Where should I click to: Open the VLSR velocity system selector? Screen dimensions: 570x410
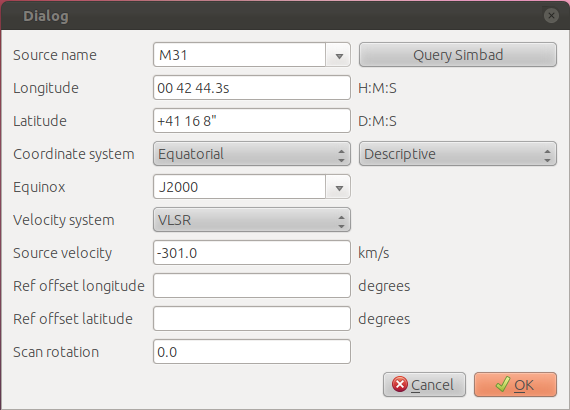pyautogui.click(x=252, y=220)
